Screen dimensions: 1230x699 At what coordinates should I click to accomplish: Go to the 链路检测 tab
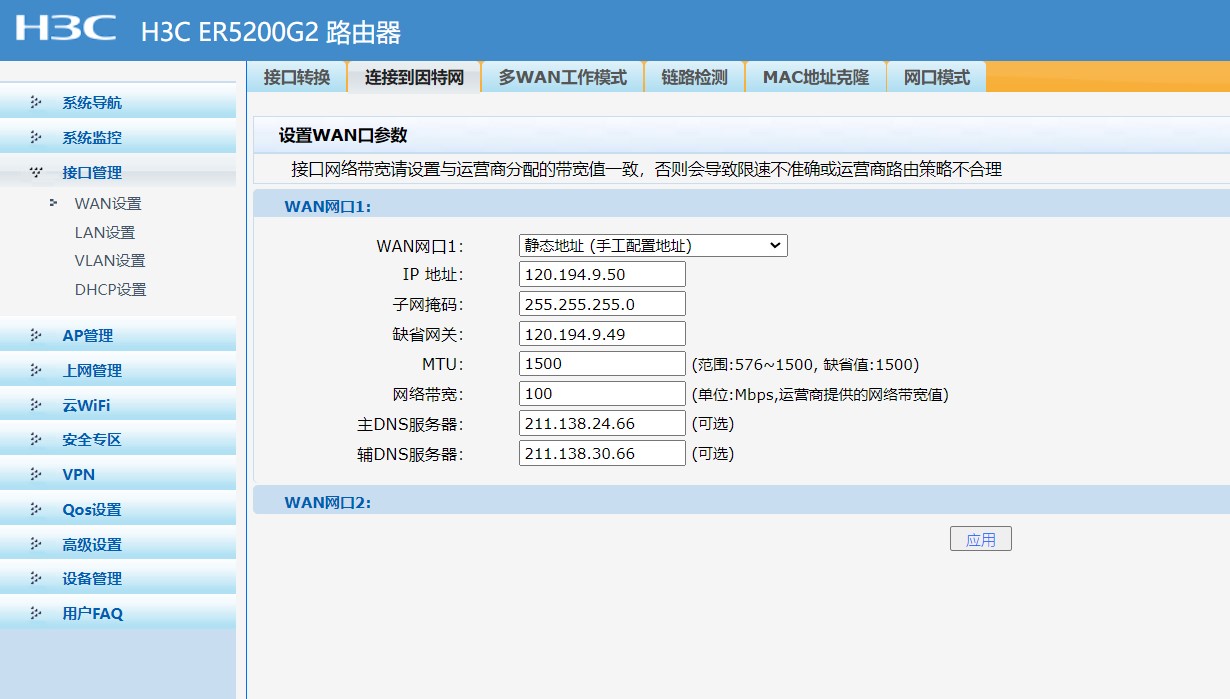tap(694, 77)
